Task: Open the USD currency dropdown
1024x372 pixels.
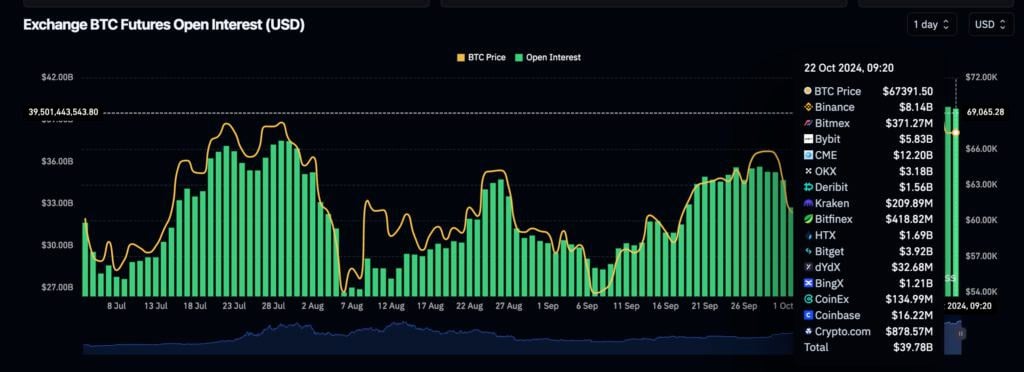Action: tap(991, 25)
